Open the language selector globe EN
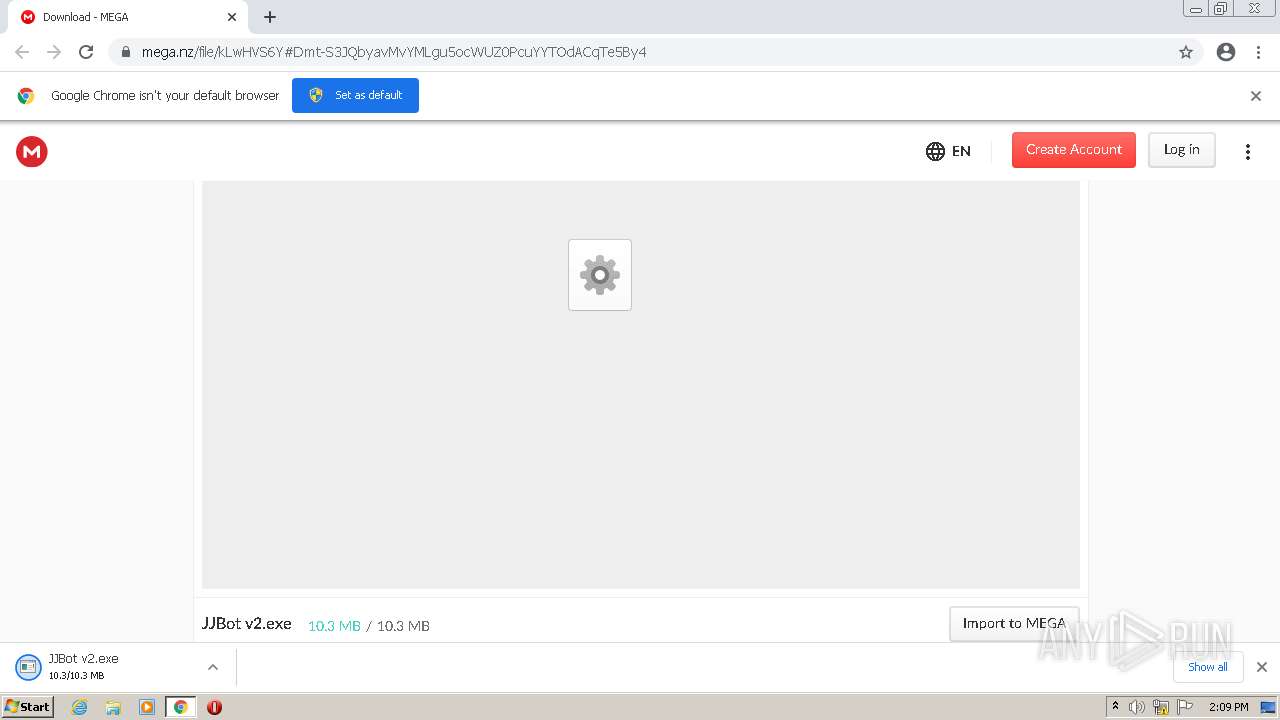 tap(948, 151)
